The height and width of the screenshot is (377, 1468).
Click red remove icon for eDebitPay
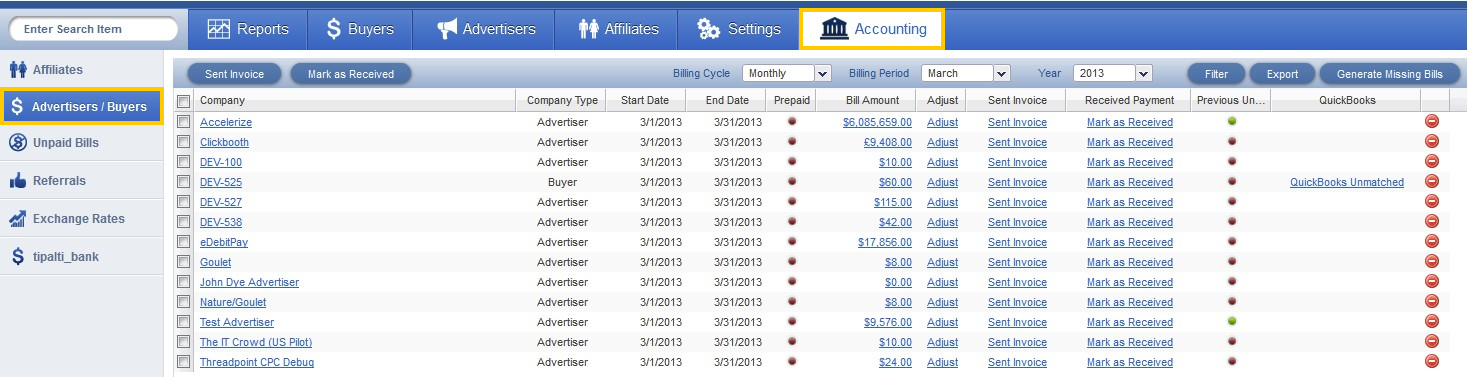(x=1431, y=242)
